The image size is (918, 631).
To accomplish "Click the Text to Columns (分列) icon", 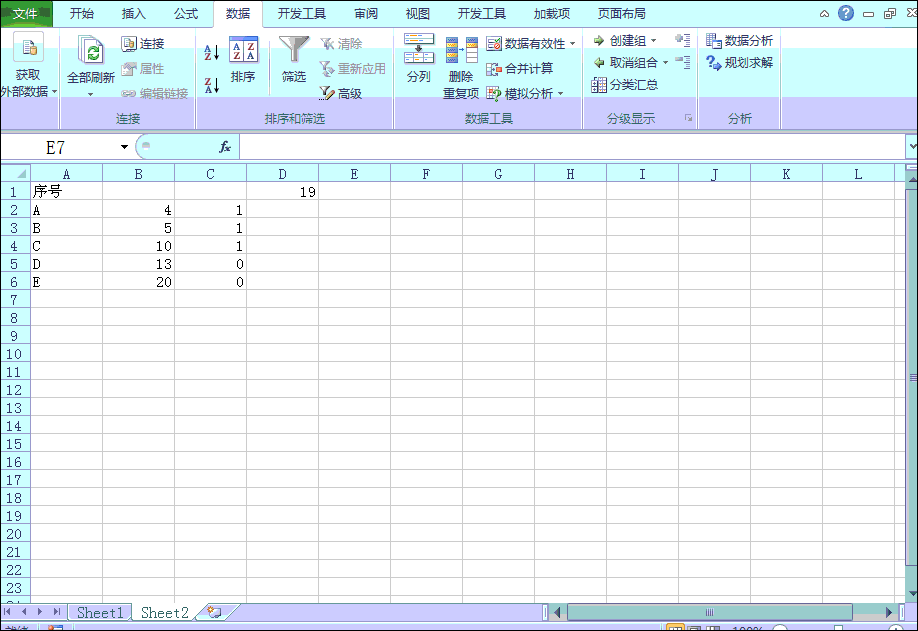I will click(419, 52).
